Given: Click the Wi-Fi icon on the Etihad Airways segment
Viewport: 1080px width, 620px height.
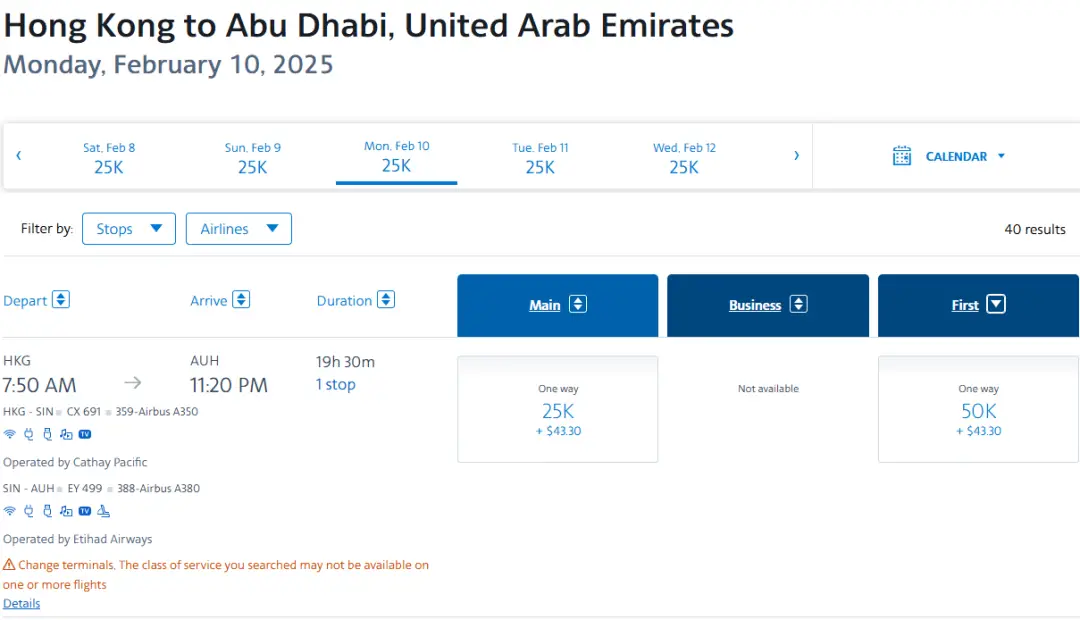Looking at the screenshot, I should click(x=10, y=511).
